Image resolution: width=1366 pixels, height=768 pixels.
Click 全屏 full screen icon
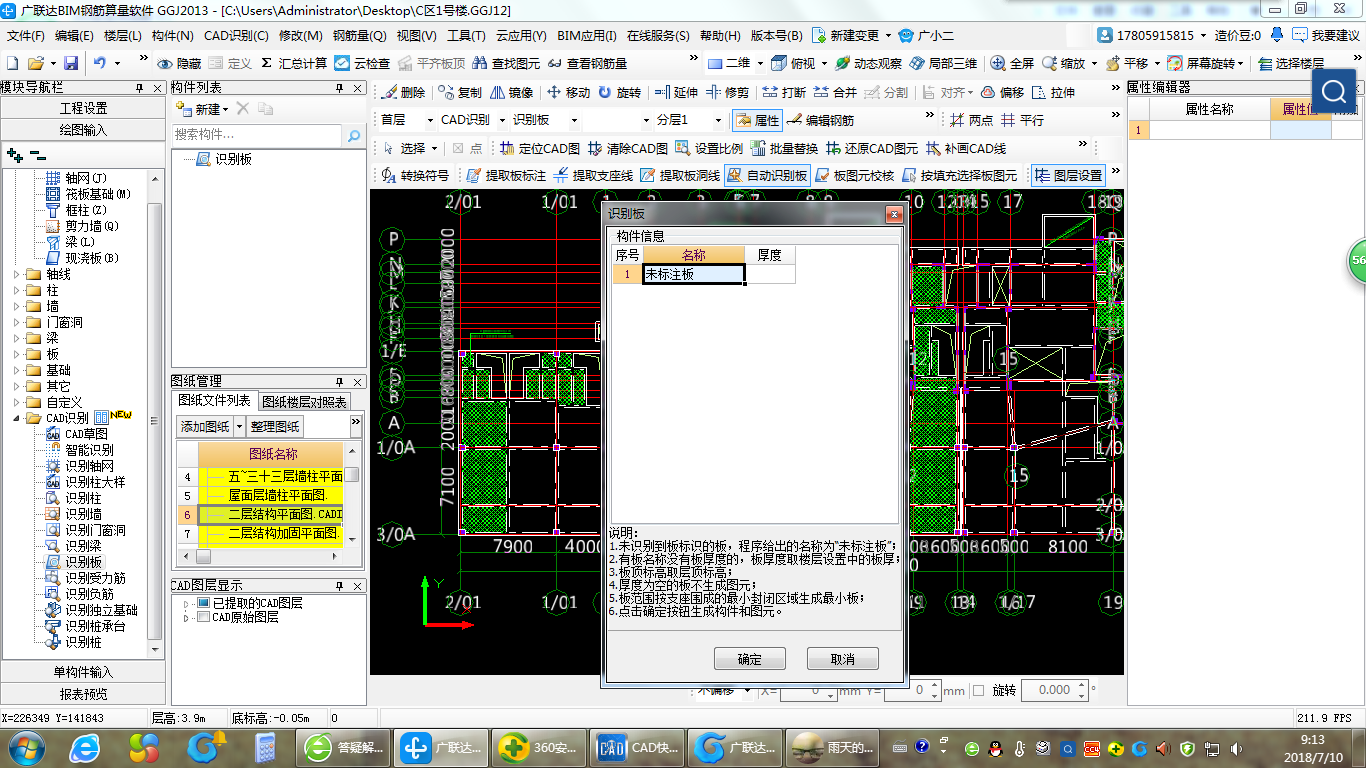coord(1012,63)
